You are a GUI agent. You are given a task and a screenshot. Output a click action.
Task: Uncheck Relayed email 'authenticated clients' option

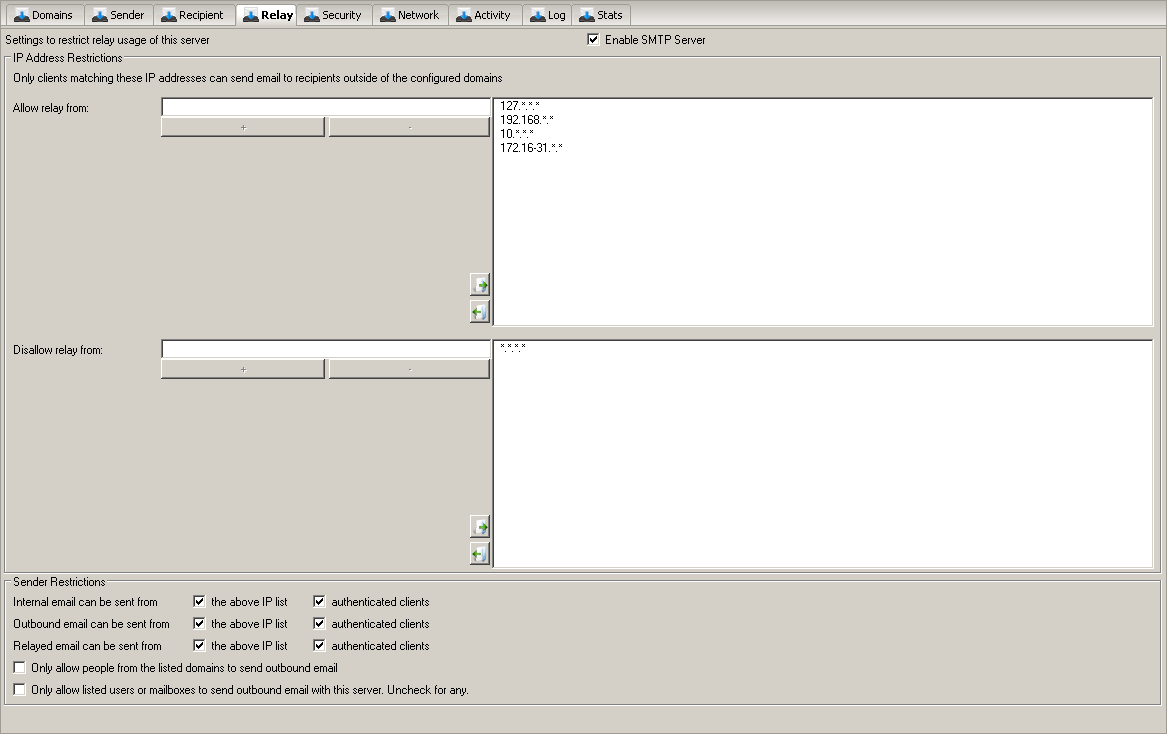click(320, 646)
